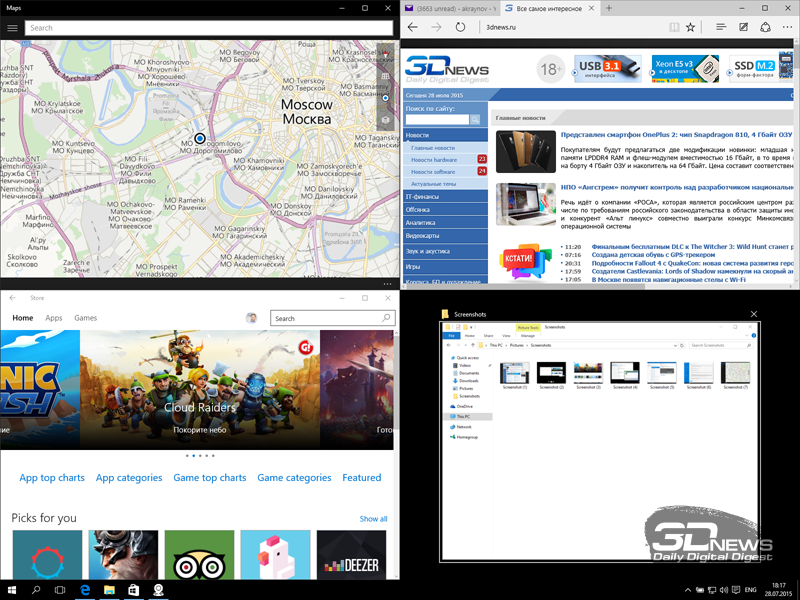
Task: Click the site search magnifier button
Action: click(475, 119)
